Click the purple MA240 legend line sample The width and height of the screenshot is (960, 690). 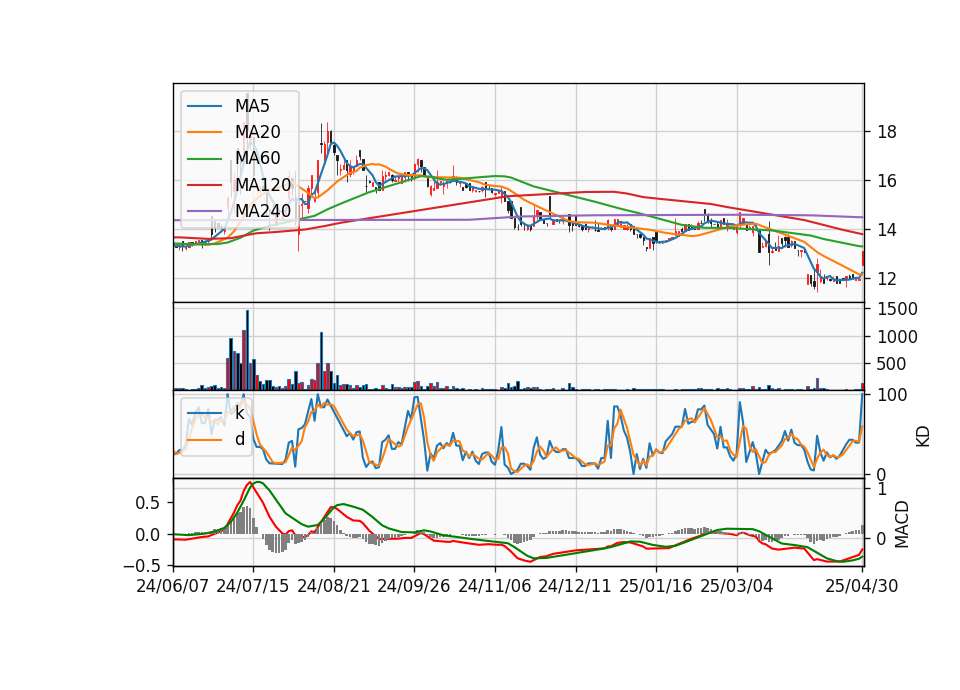pyautogui.click(x=204, y=211)
